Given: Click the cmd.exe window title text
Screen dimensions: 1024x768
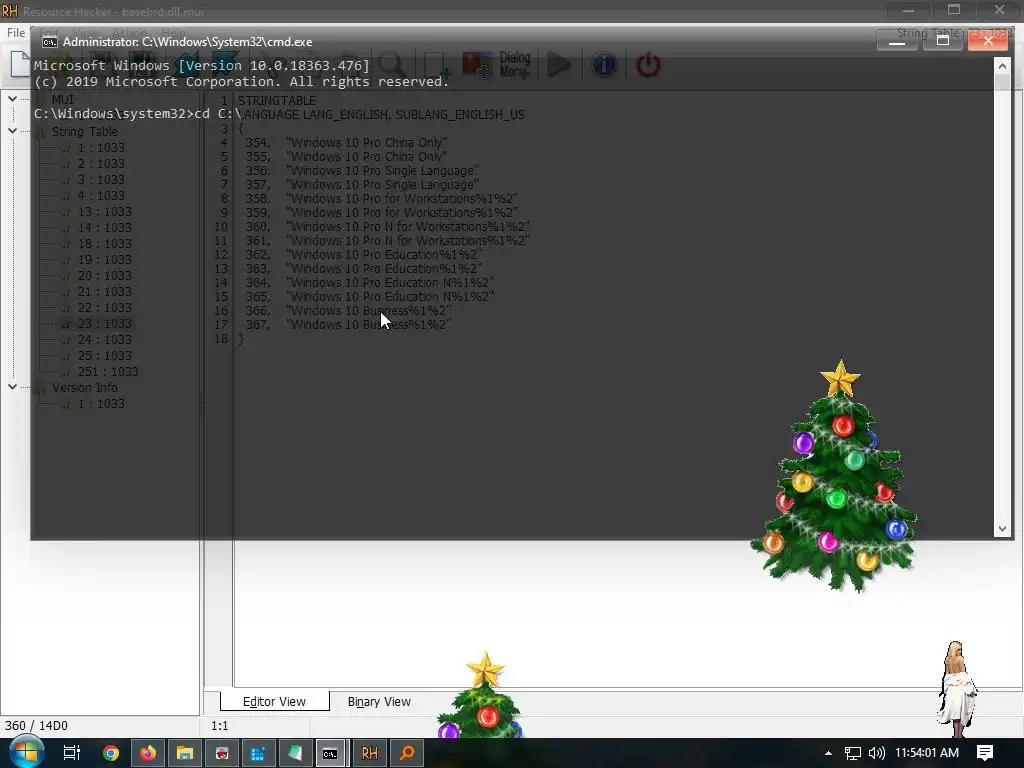Looking at the screenshot, I should (x=187, y=42).
